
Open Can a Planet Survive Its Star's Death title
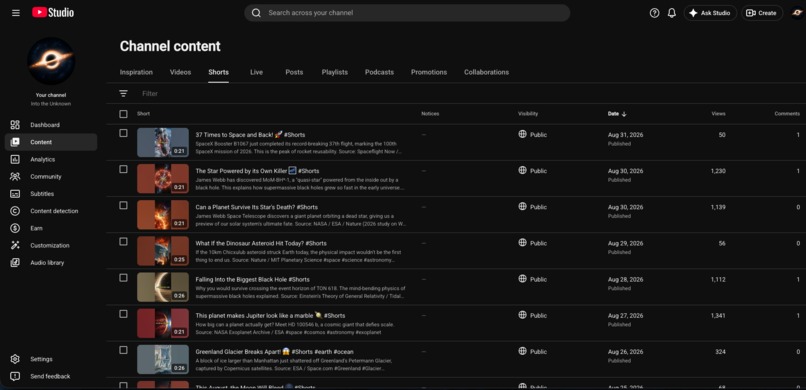pyautogui.click(x=257, y=207)
